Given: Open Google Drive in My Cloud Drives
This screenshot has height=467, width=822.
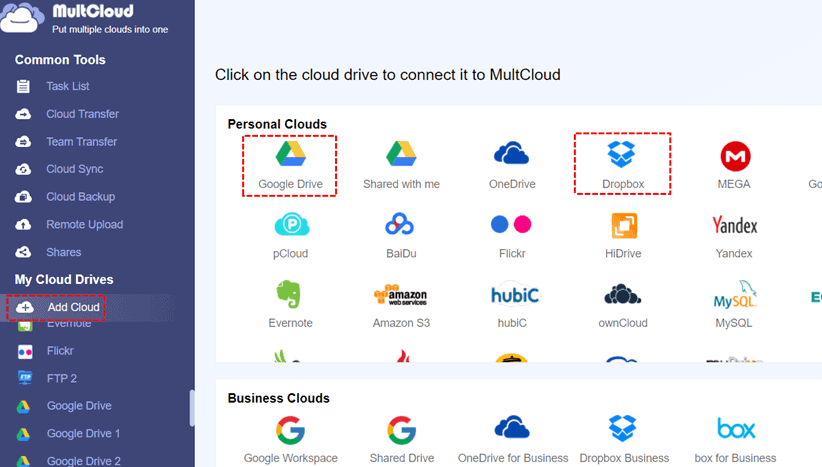Looking at the screenshot, I should [x=79, y=406].
